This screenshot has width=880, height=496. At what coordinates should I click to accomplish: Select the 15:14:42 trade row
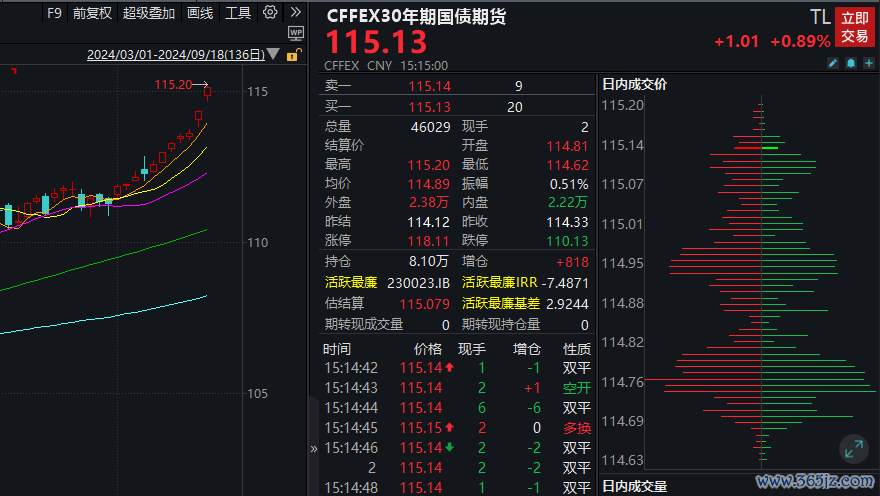click(x=457, y=368)
